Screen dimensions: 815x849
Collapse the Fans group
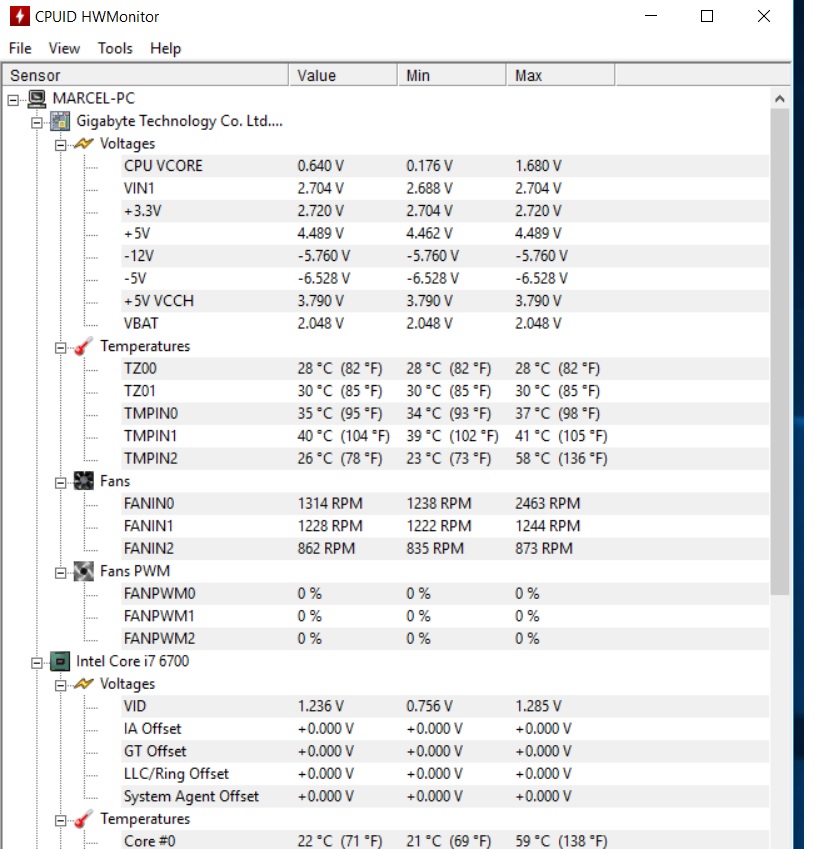pyautogui.click(x=61, y=482)
